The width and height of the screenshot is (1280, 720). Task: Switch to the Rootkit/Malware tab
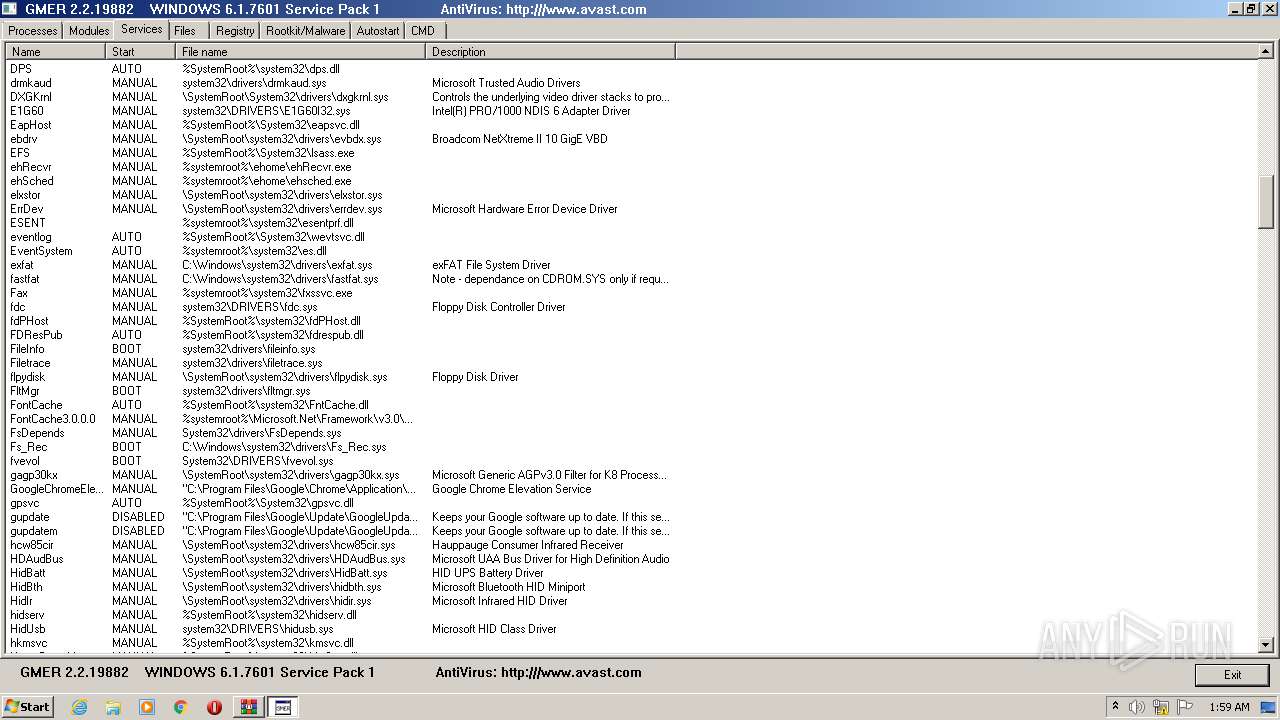pos(305,31)
